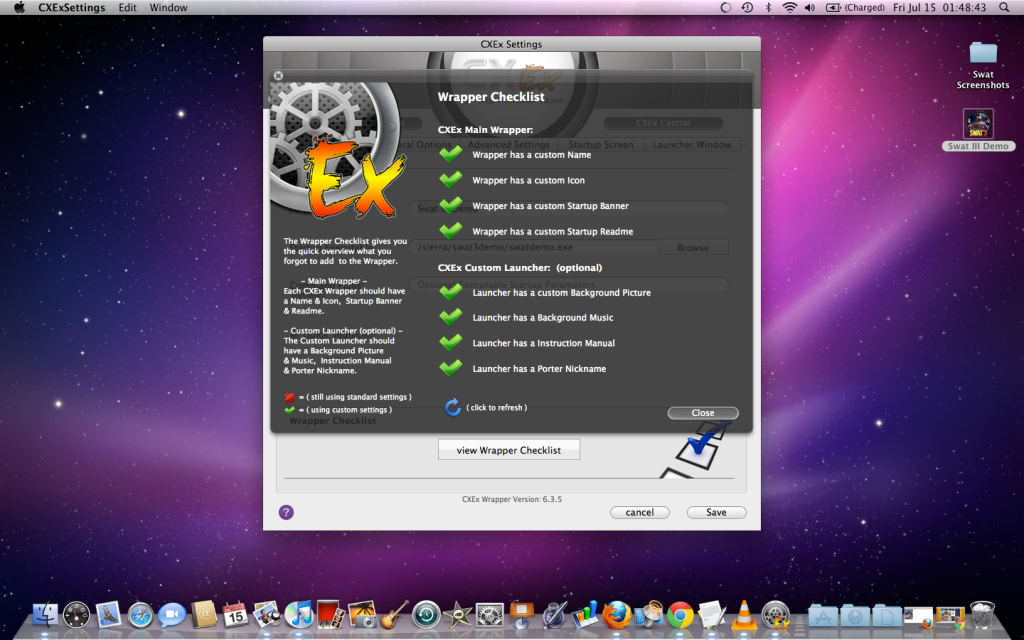
Task: Launch Numbers from the dock
Action: coord(585,615)
